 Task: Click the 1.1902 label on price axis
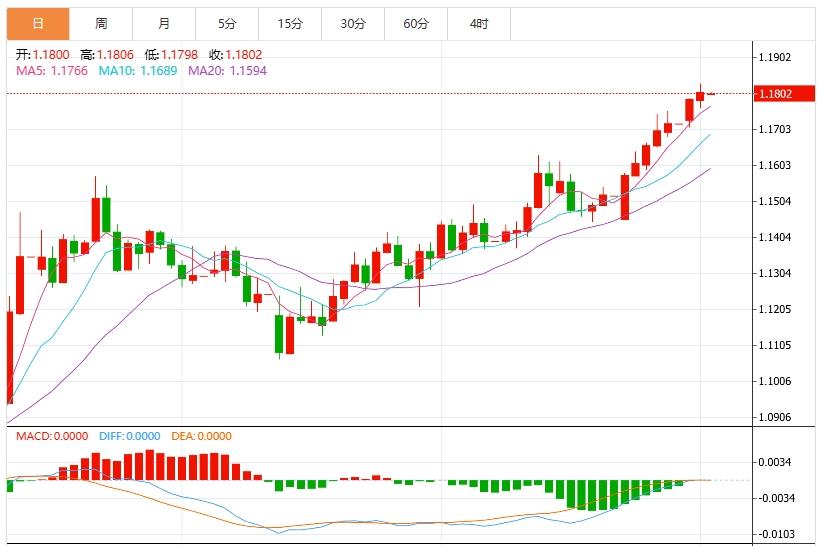click(x=776, y=57)
